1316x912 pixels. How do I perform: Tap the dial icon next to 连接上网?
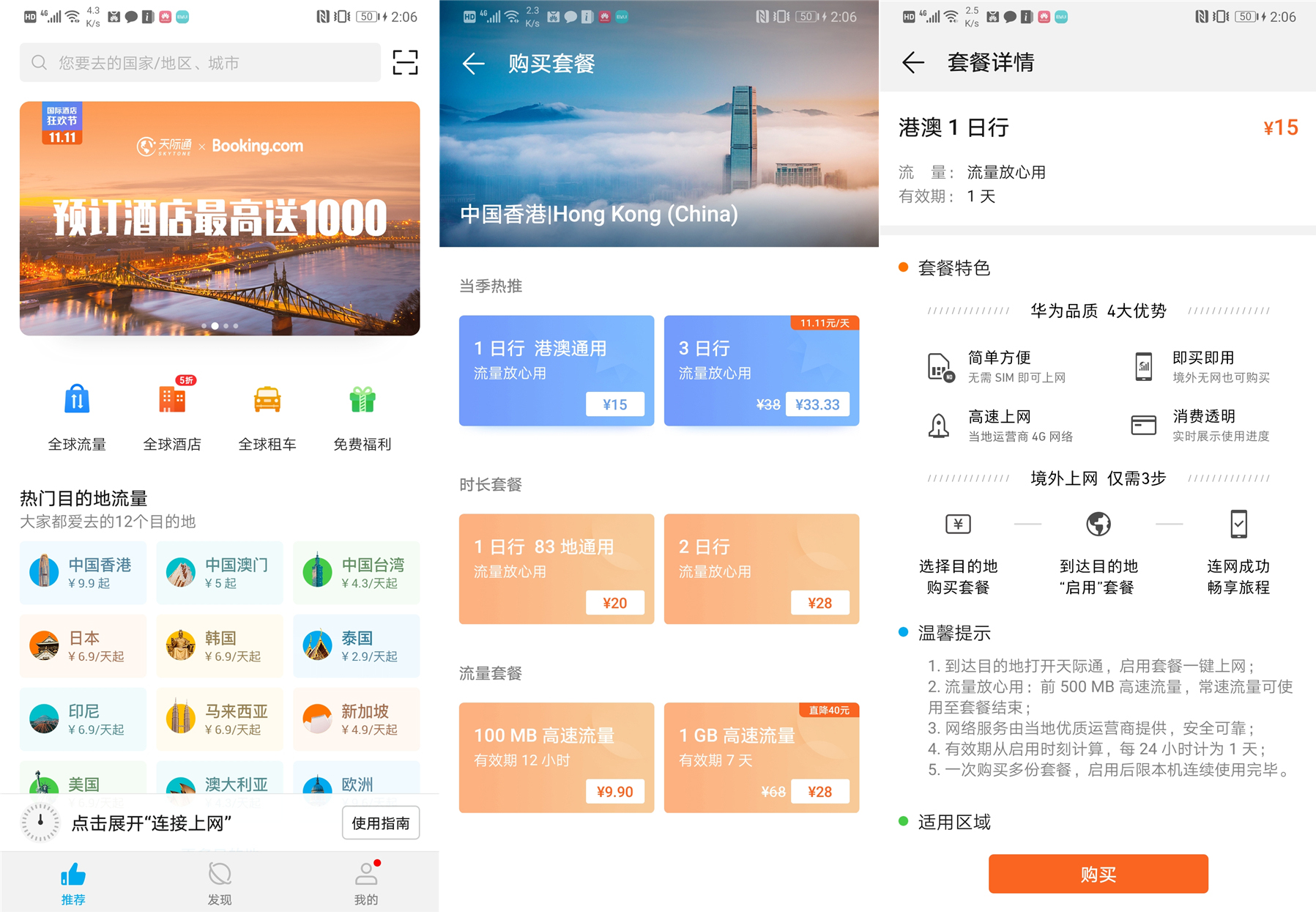[x=40, y=822]
